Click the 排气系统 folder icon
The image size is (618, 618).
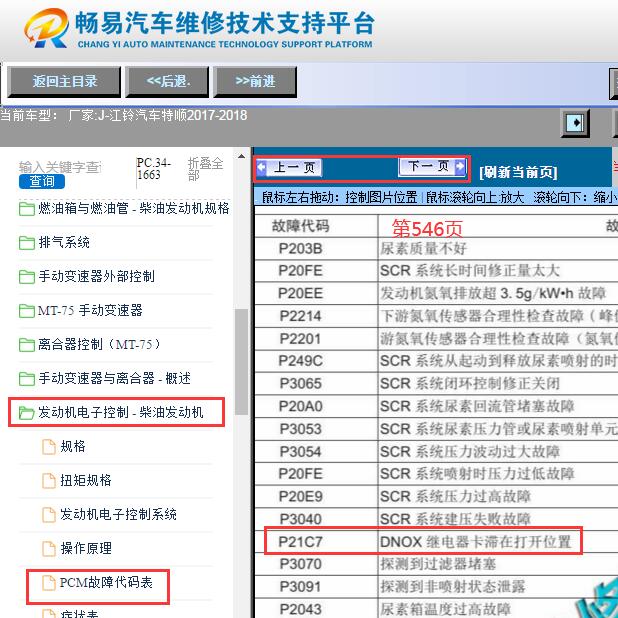click(x=26, y=243)
